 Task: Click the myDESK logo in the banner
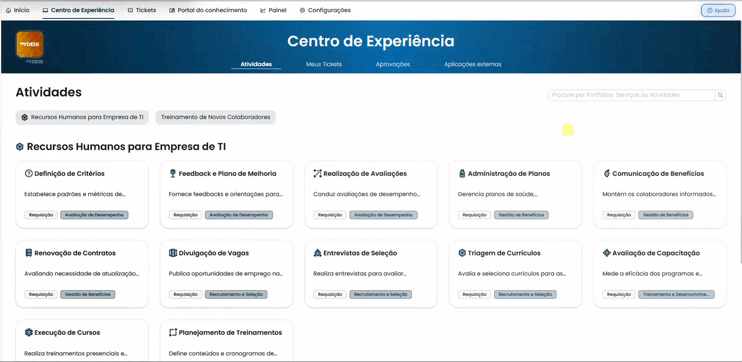coord(30,44)
